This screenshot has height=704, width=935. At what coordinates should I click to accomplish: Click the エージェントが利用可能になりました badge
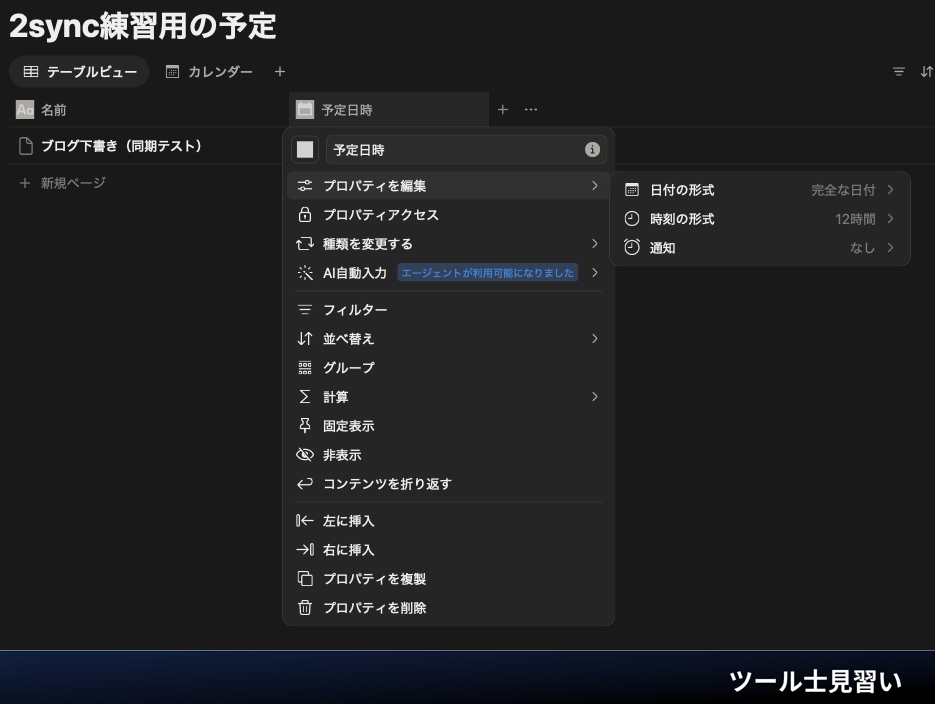[x=487, y=273]
